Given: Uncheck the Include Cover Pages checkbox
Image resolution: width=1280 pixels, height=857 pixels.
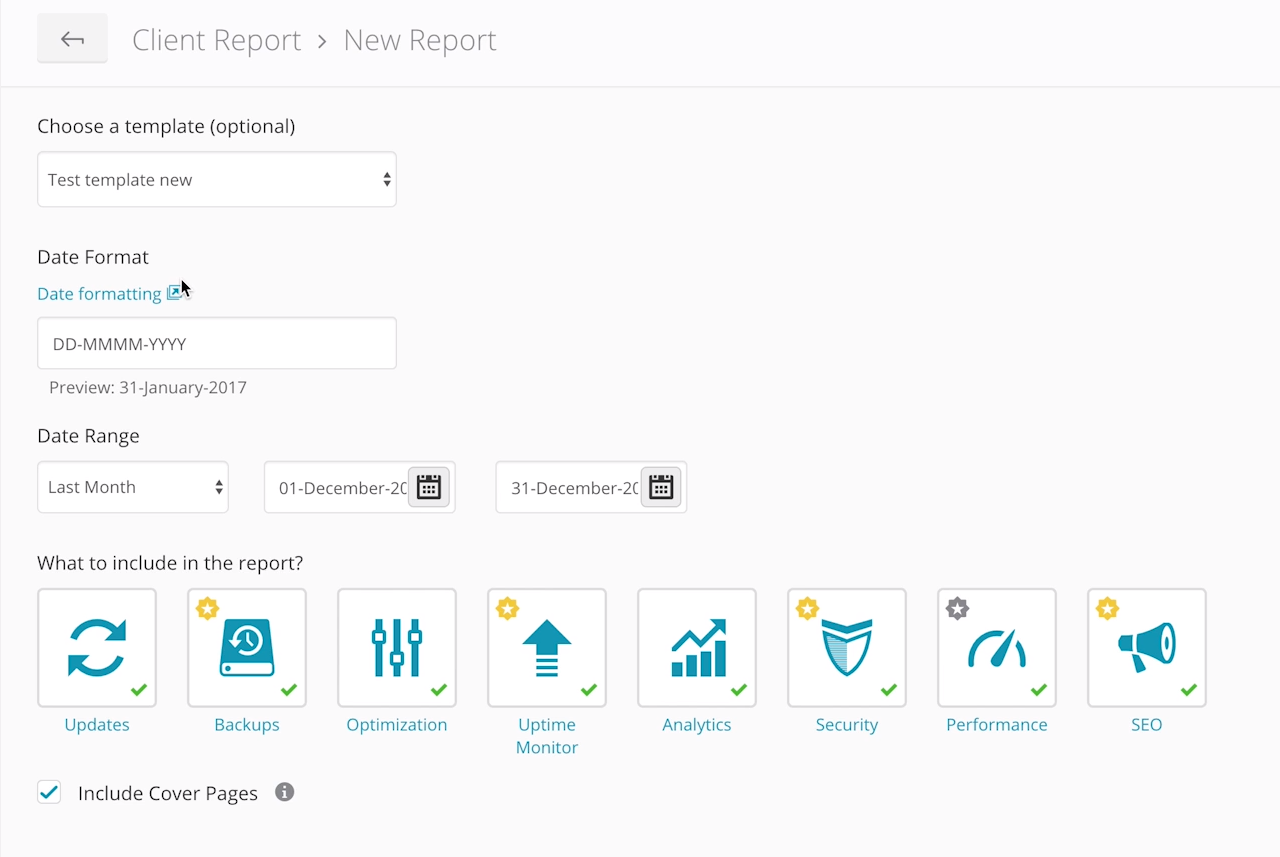Looking at the screenshot, I should coord(49,792).
